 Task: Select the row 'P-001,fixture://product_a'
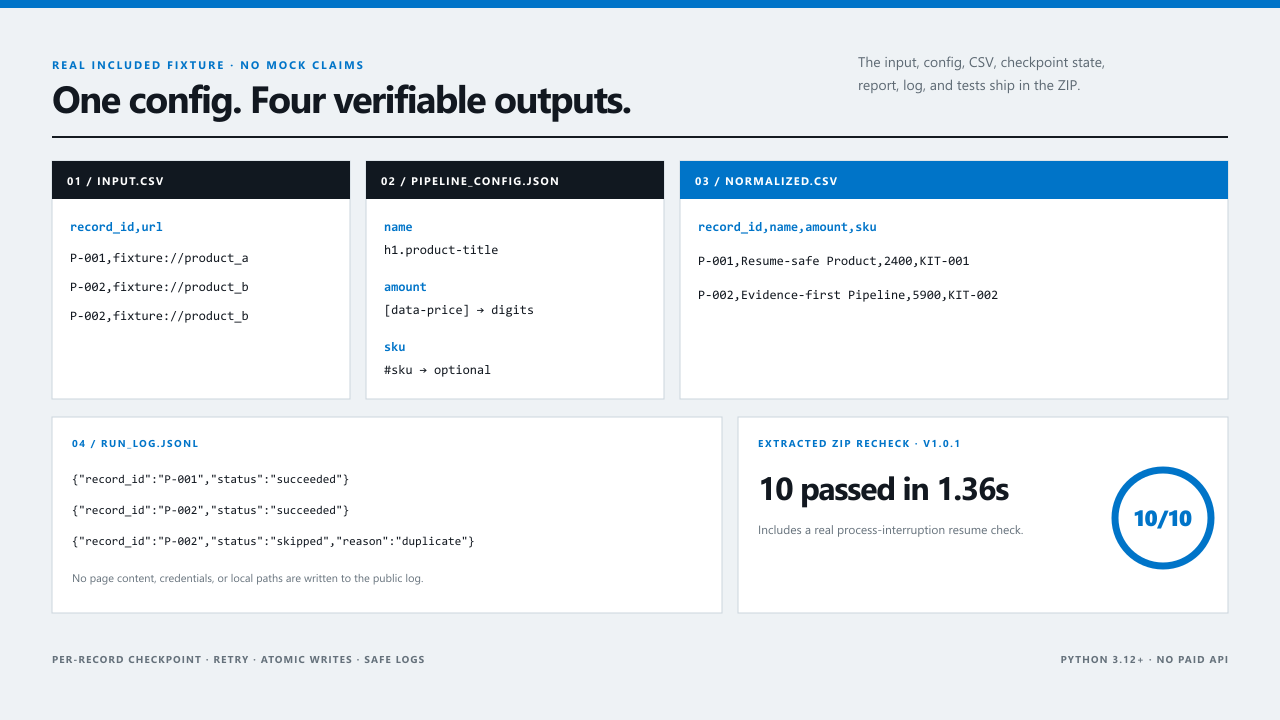pos(159,258)
